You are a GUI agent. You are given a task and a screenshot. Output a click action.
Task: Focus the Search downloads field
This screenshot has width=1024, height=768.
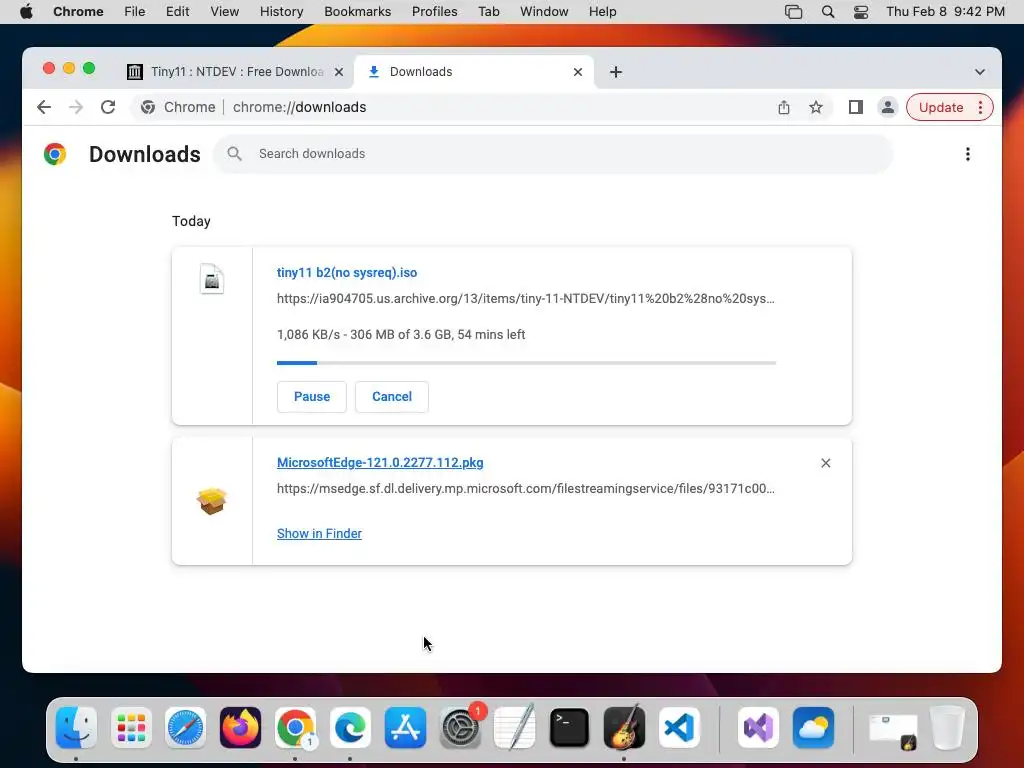point(553,154)
